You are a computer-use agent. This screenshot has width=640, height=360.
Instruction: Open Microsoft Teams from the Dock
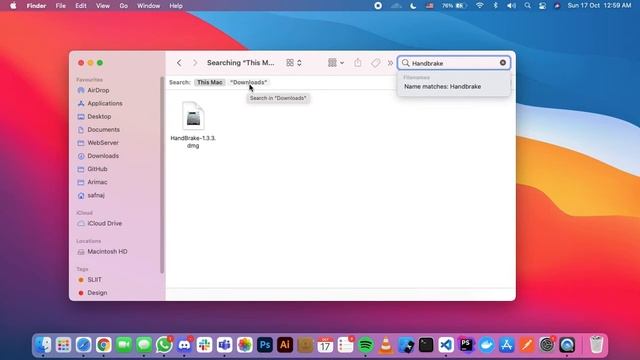click(x=224, y=345)
